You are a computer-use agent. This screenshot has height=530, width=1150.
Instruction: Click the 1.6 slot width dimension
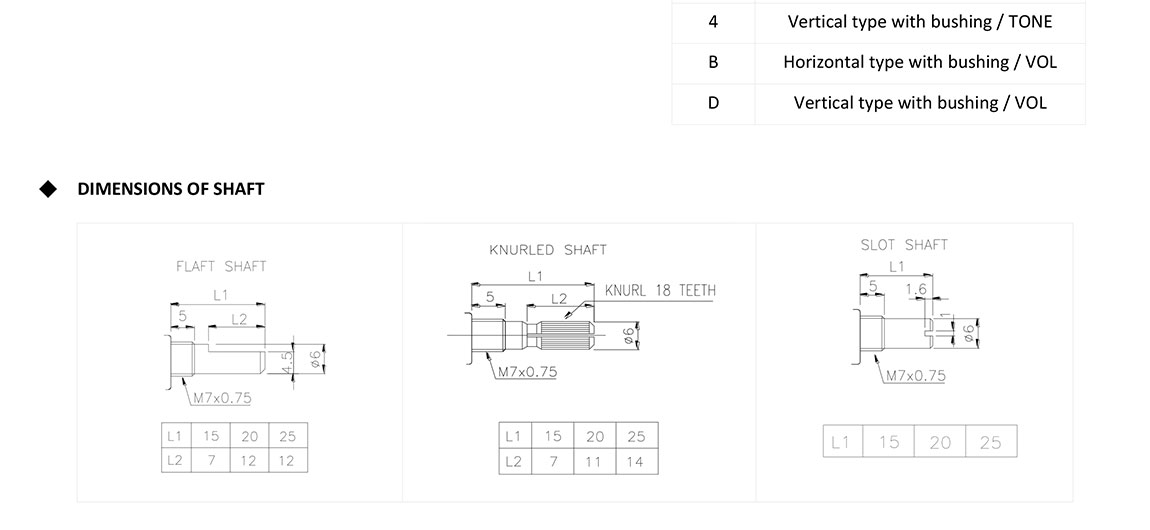coord(915,289)
